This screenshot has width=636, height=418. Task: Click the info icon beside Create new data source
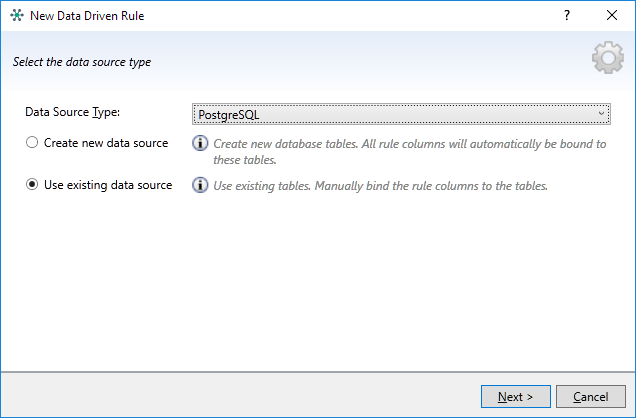(x=200, y=144)
